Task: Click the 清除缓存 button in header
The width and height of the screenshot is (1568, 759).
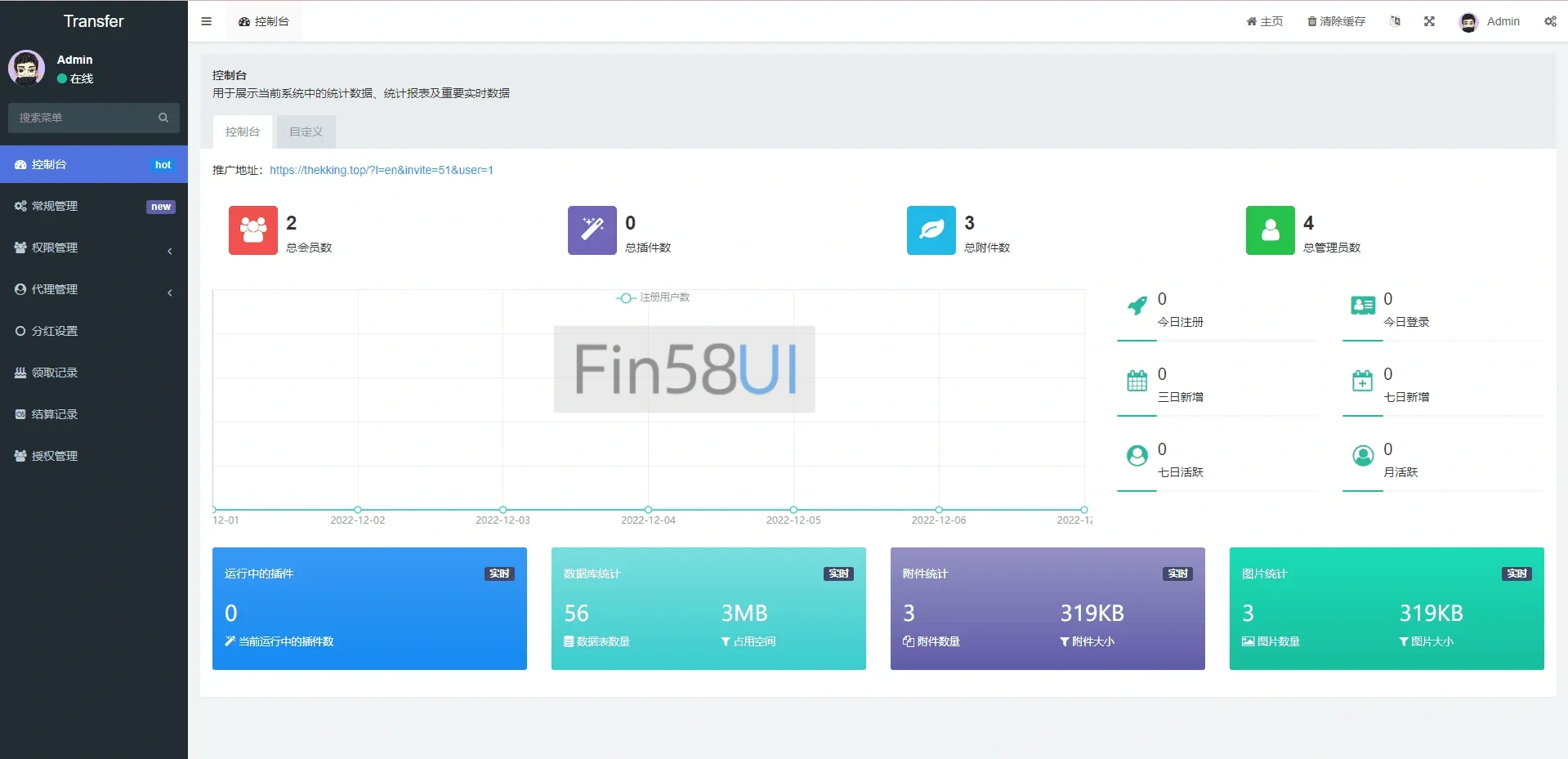Action: pos(1336,21)
